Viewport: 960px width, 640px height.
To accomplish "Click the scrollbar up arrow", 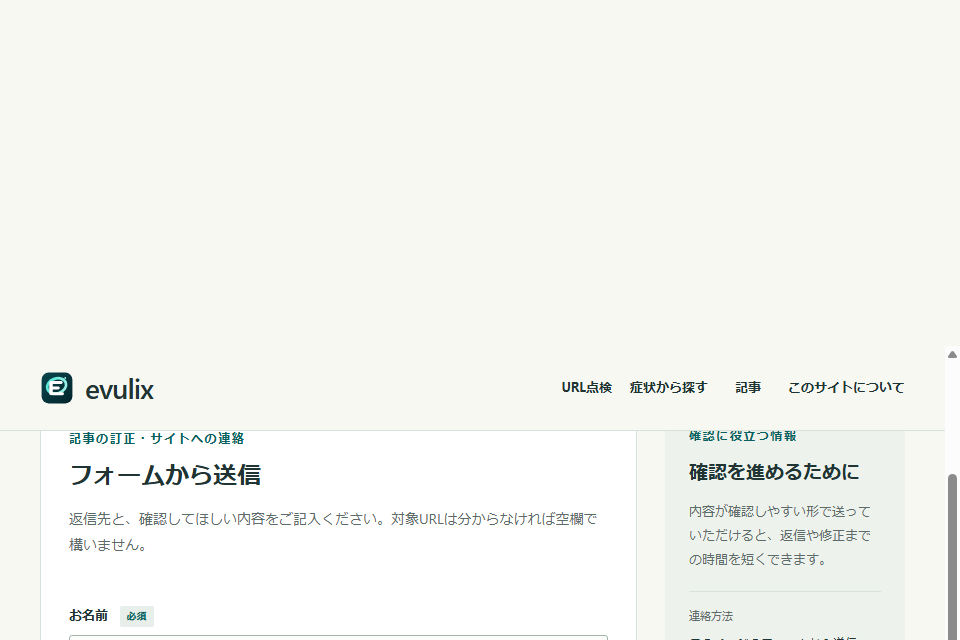I will point(952,355).
